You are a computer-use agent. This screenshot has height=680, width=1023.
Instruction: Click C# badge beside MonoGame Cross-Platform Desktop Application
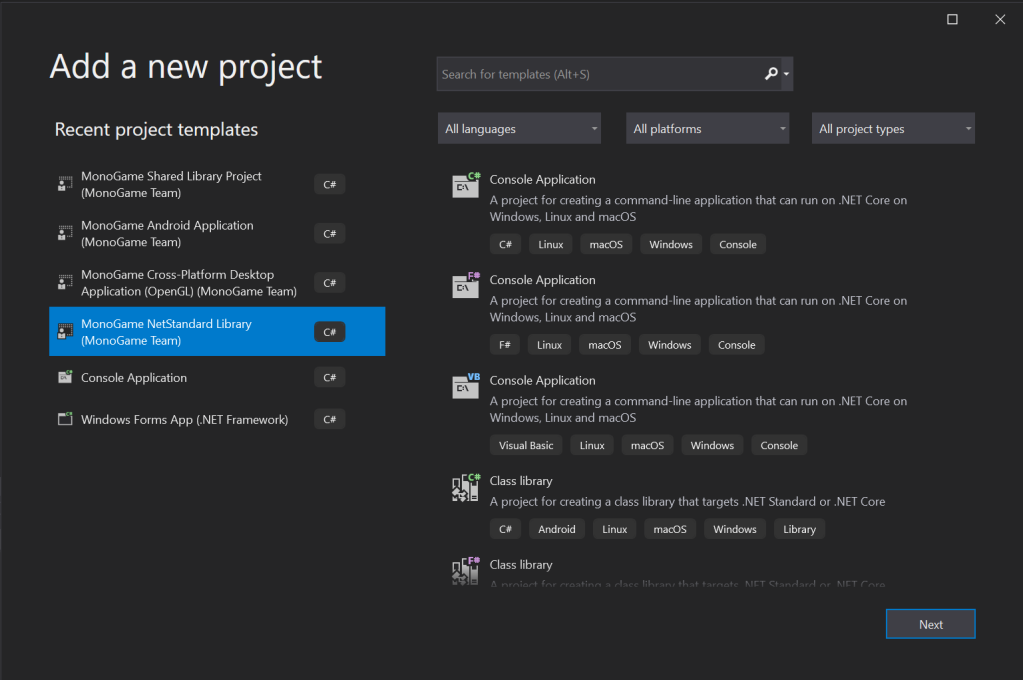[329, 283]
